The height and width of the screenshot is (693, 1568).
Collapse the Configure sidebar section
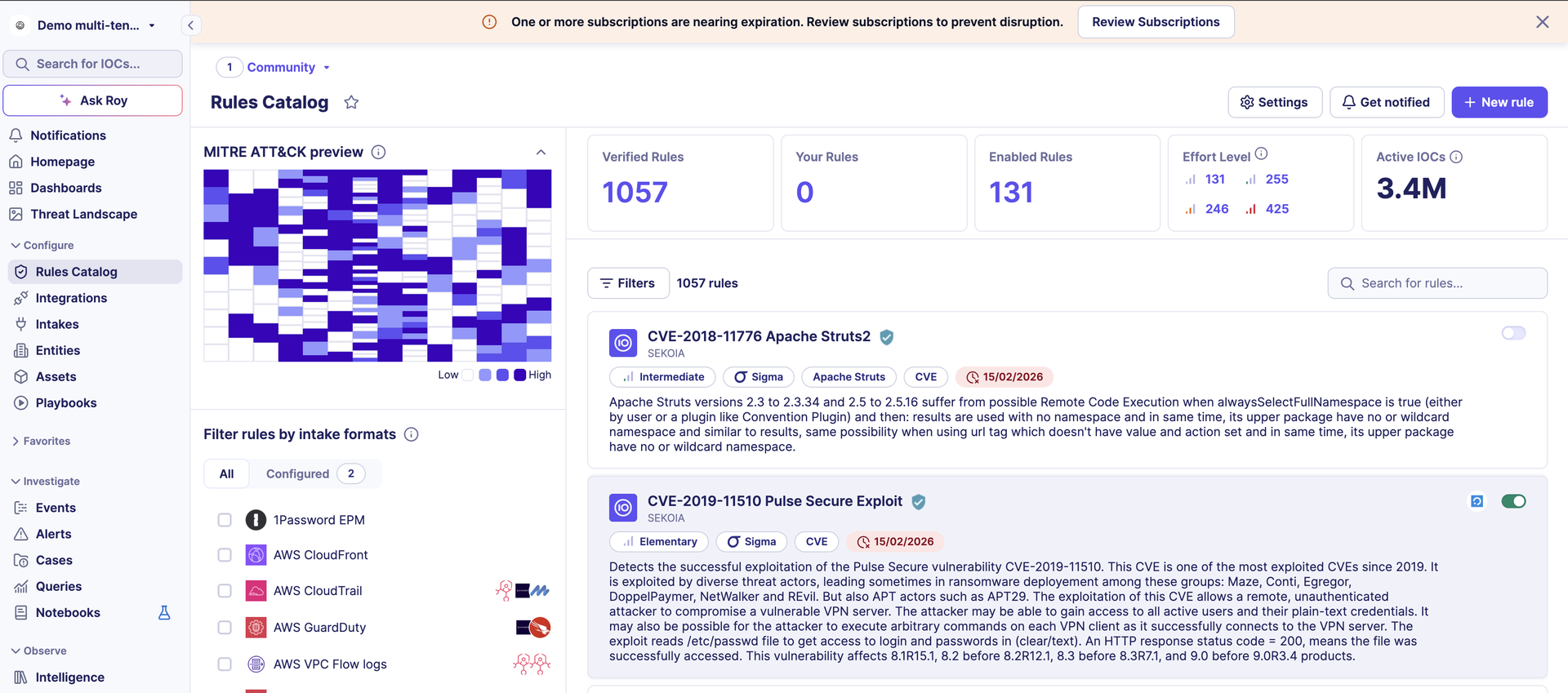(x=42, y=245)
